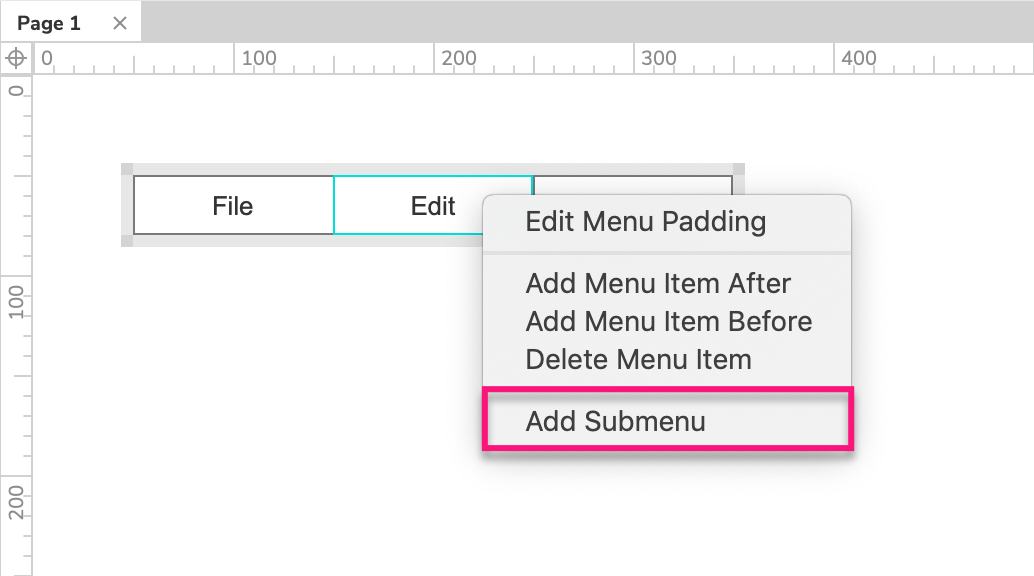Click the 200 mark on horizontal ruler
This screenshot has height=576, width=1034.
point(458,58)
